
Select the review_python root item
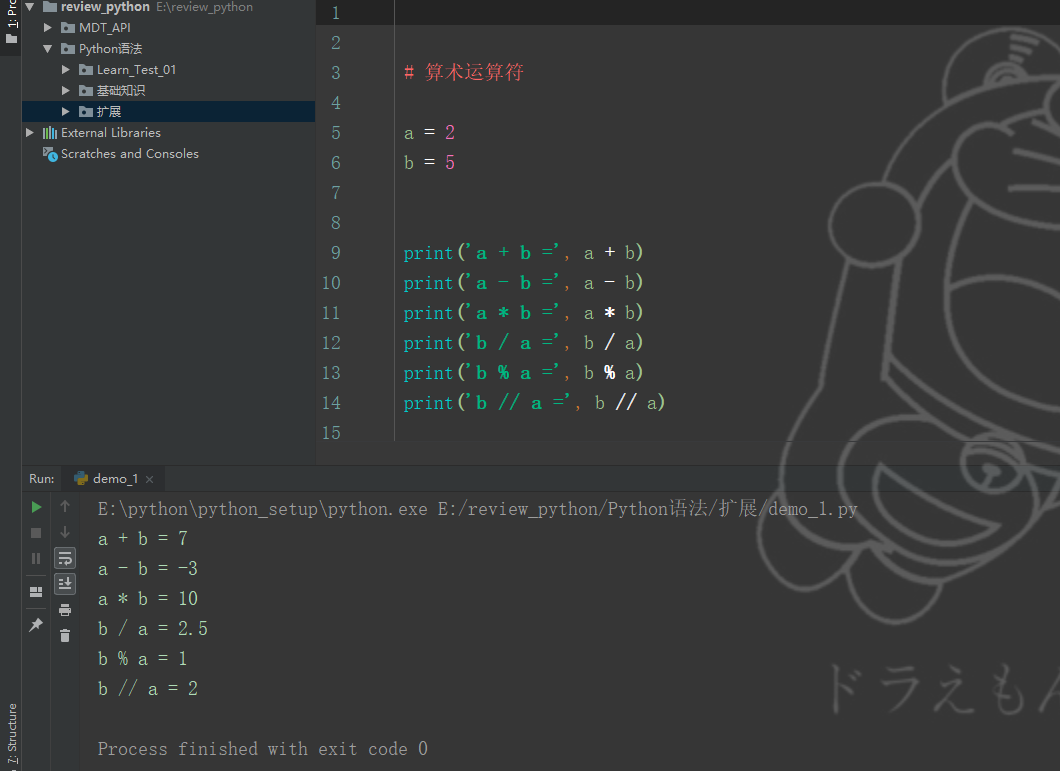(105, 7)
